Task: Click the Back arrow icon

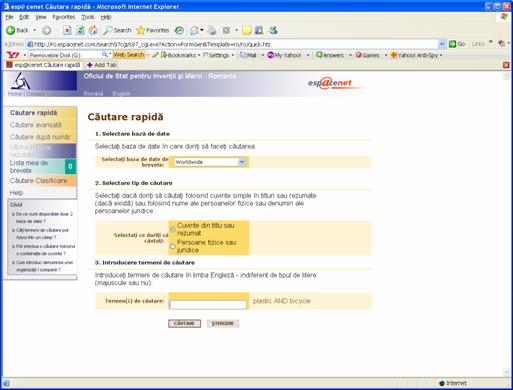Action: [11, 30]
